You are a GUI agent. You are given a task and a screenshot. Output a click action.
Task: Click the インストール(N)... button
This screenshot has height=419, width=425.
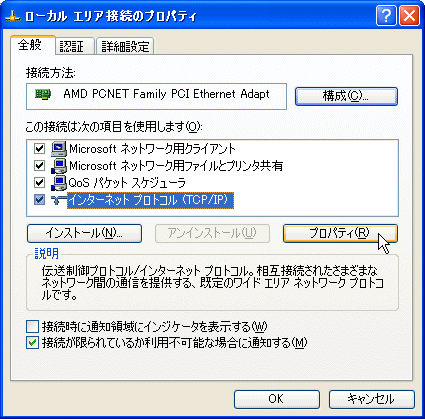point(84,233)
